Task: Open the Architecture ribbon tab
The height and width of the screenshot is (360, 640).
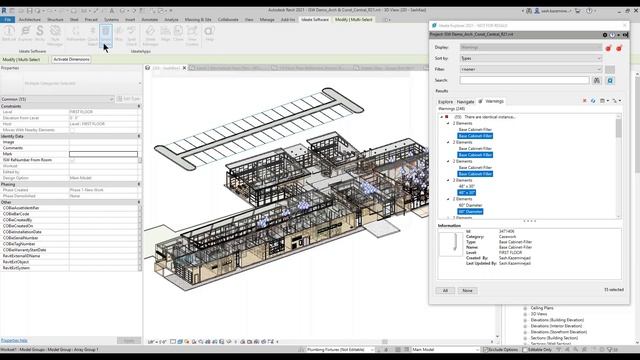Action: click(x=30, y=20)
